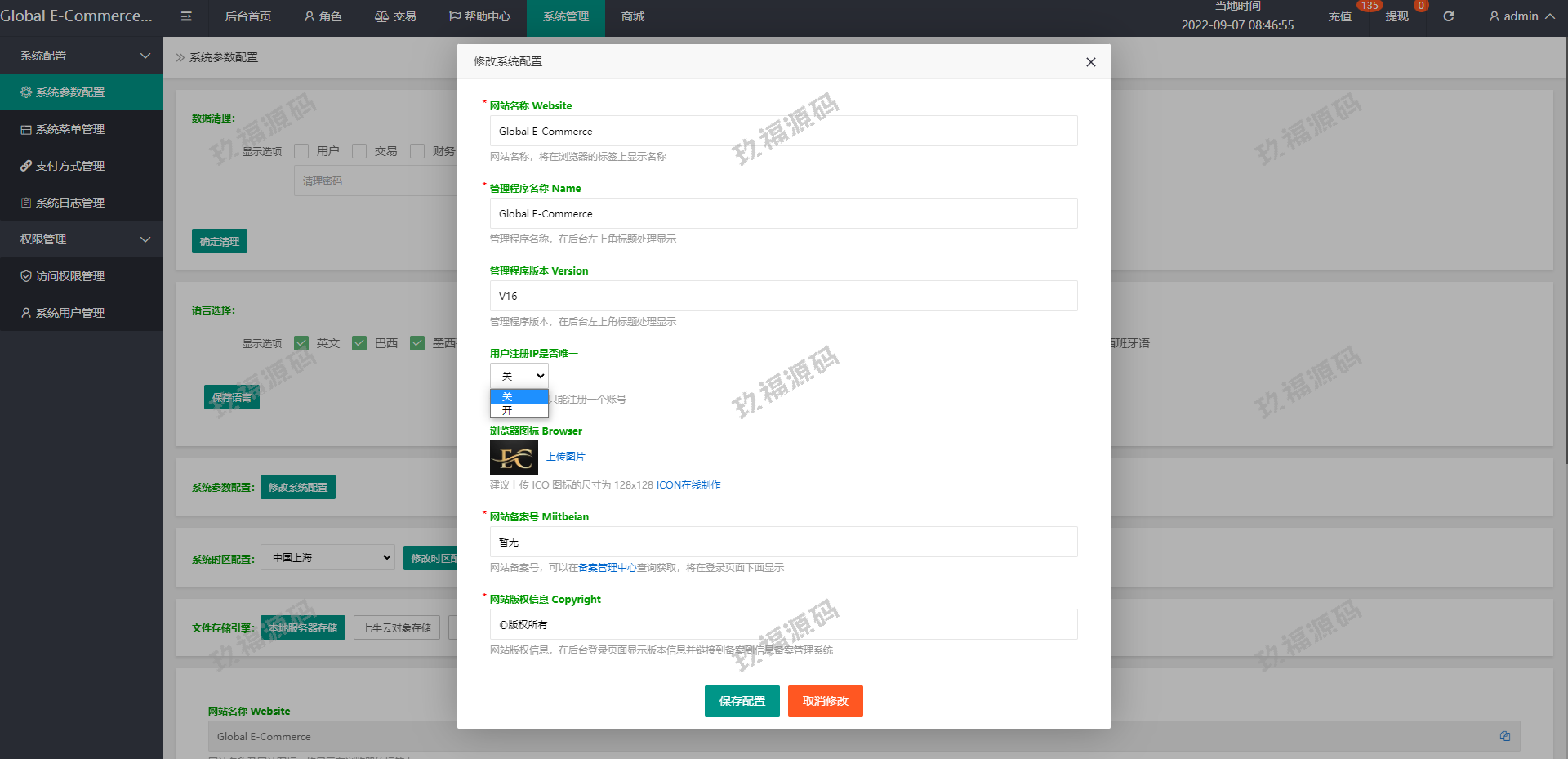Open 系统用户管理 in the sidebar

(x=70, y=313)
